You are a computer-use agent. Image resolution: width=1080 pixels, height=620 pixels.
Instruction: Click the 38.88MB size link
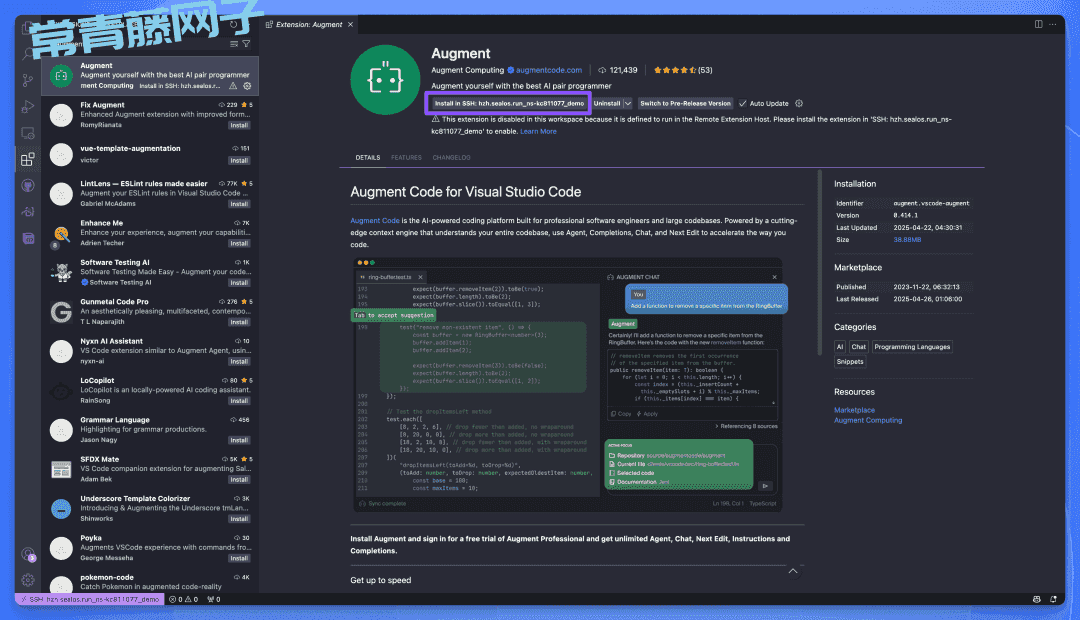[907, 240]
